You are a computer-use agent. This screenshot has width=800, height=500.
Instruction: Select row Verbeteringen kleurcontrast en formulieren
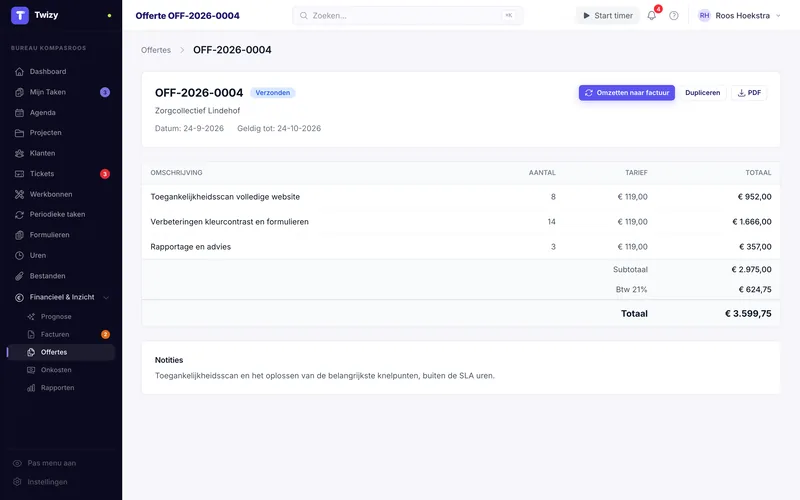tap(461, 222)
